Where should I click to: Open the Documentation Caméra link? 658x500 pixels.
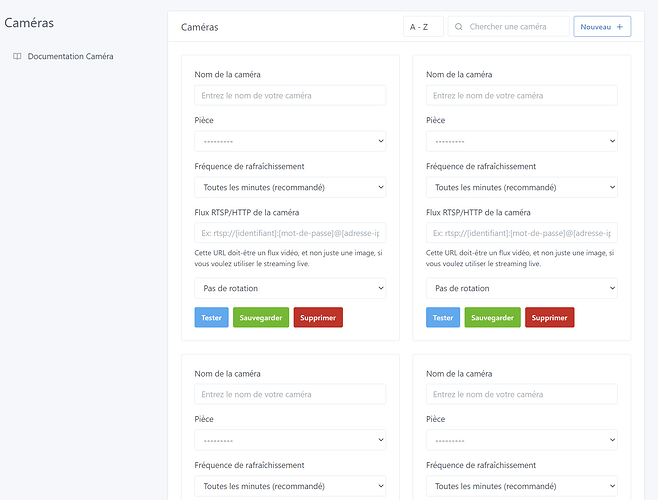[x=70, y=57]
